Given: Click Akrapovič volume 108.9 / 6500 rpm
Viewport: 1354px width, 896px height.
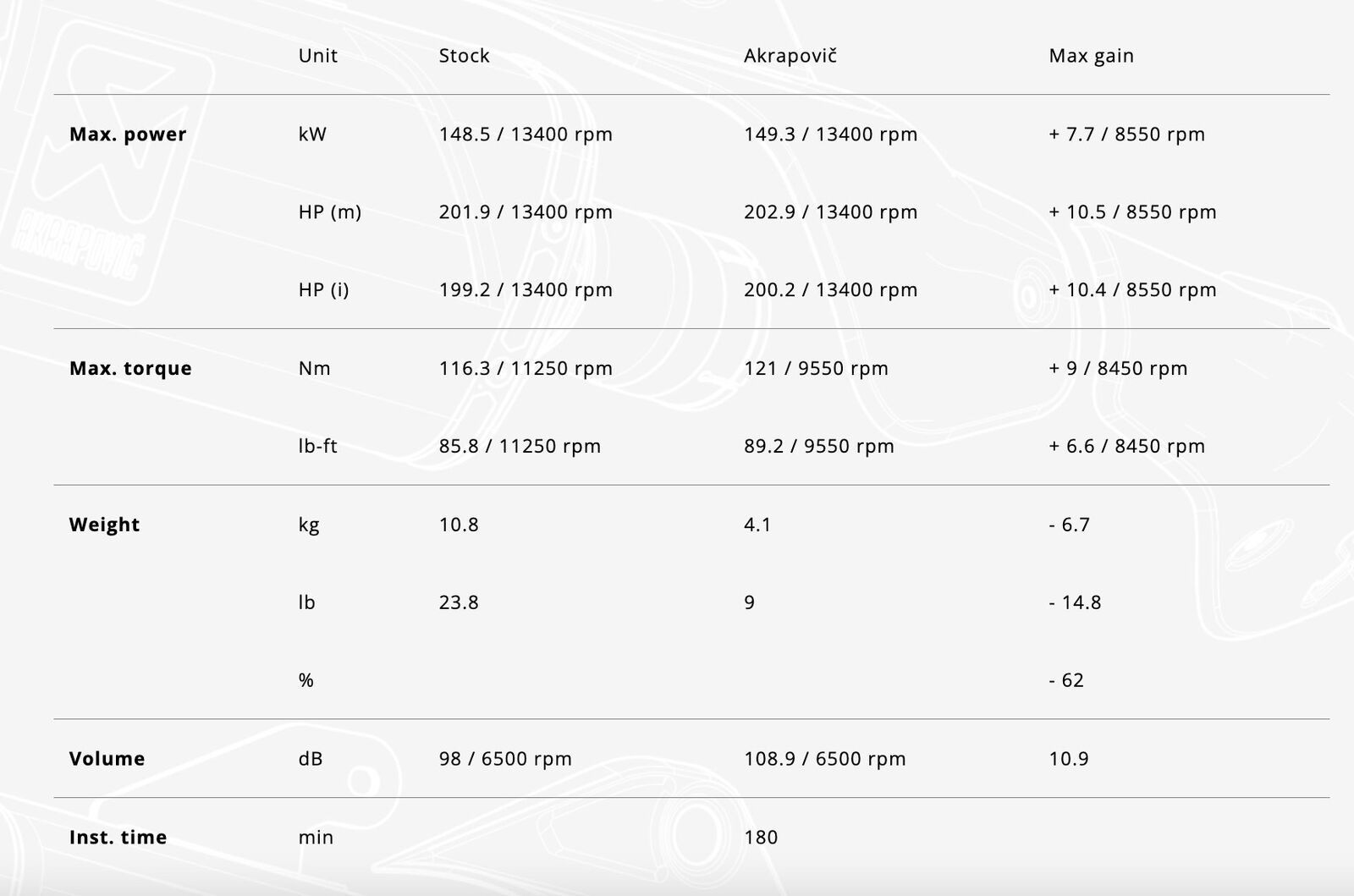Looking at the screenshot, I should tap(824, 759).
